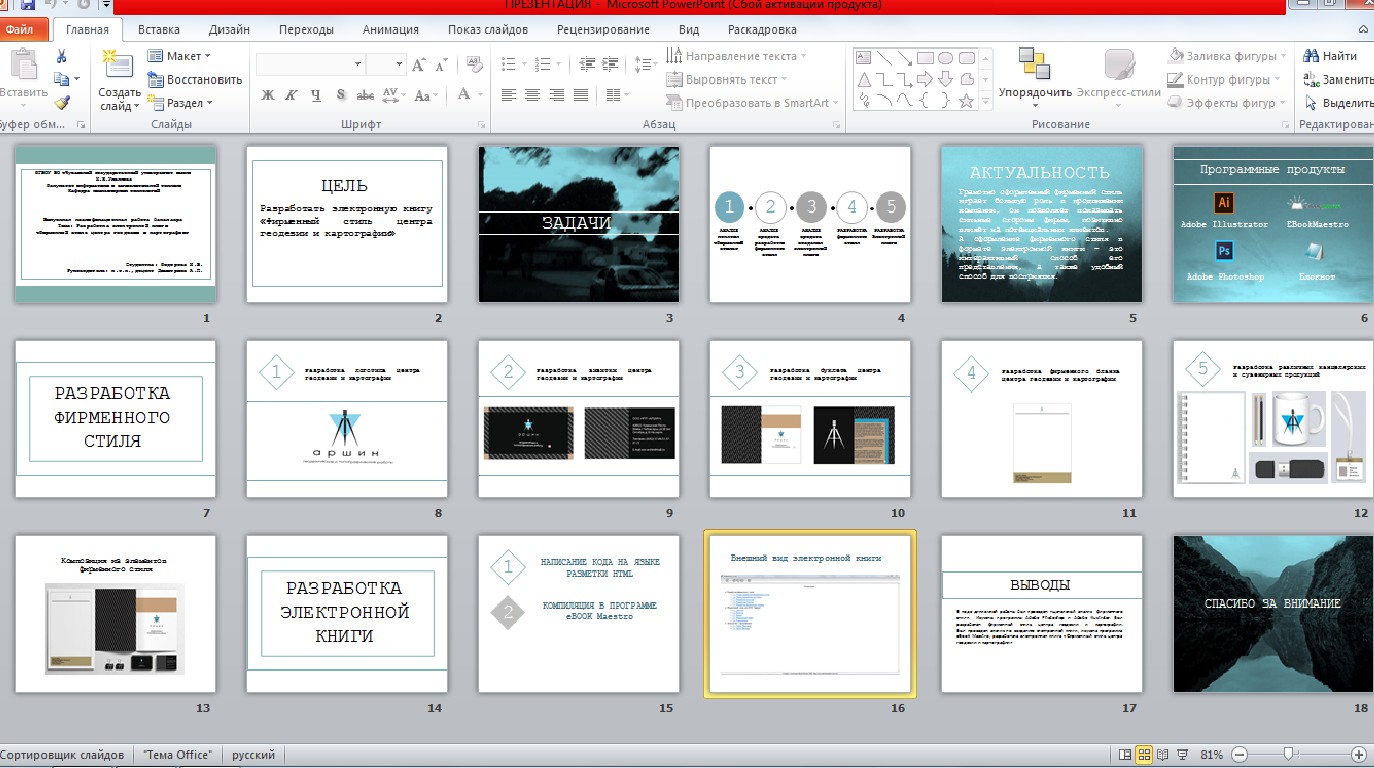Click the Italic formatting icon
This screenshot has height=768, width=1374.
291,96
